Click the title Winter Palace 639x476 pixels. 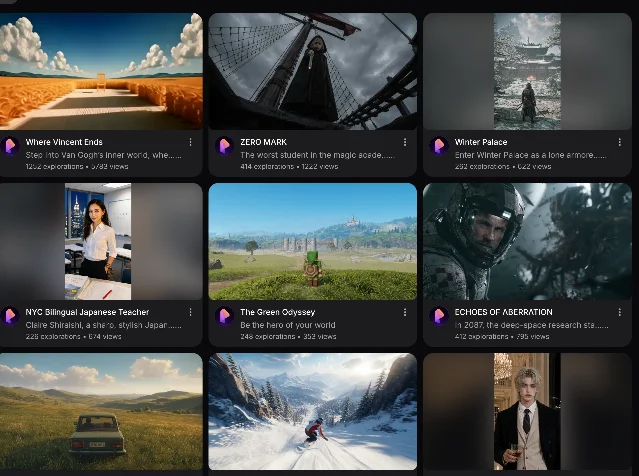tap(481, 142)
